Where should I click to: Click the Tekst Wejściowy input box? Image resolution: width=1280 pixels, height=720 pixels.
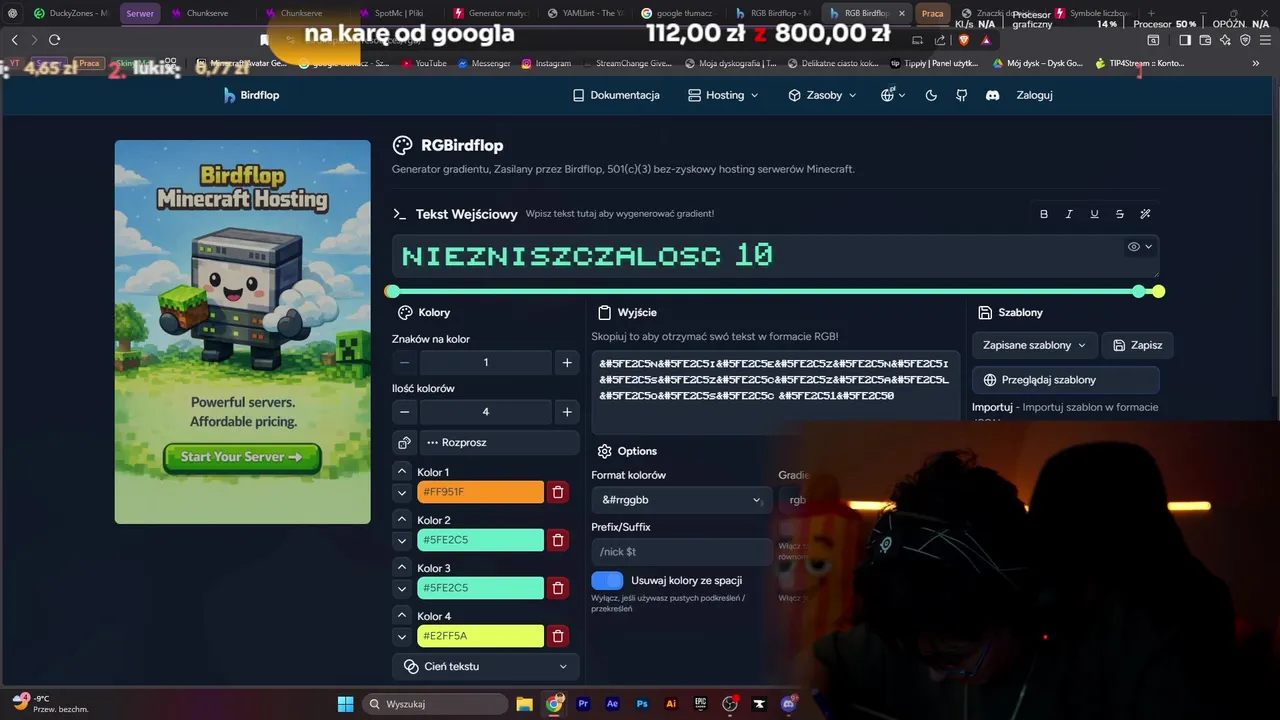click(775, 256)
